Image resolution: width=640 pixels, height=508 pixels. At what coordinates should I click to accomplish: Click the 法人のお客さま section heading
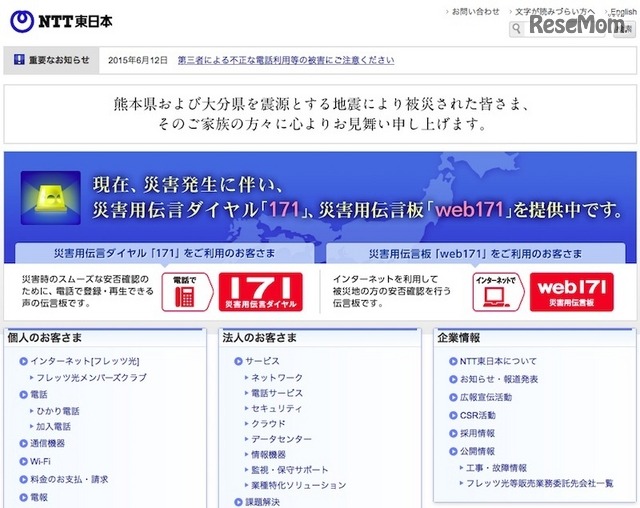[x=260, y=337]
